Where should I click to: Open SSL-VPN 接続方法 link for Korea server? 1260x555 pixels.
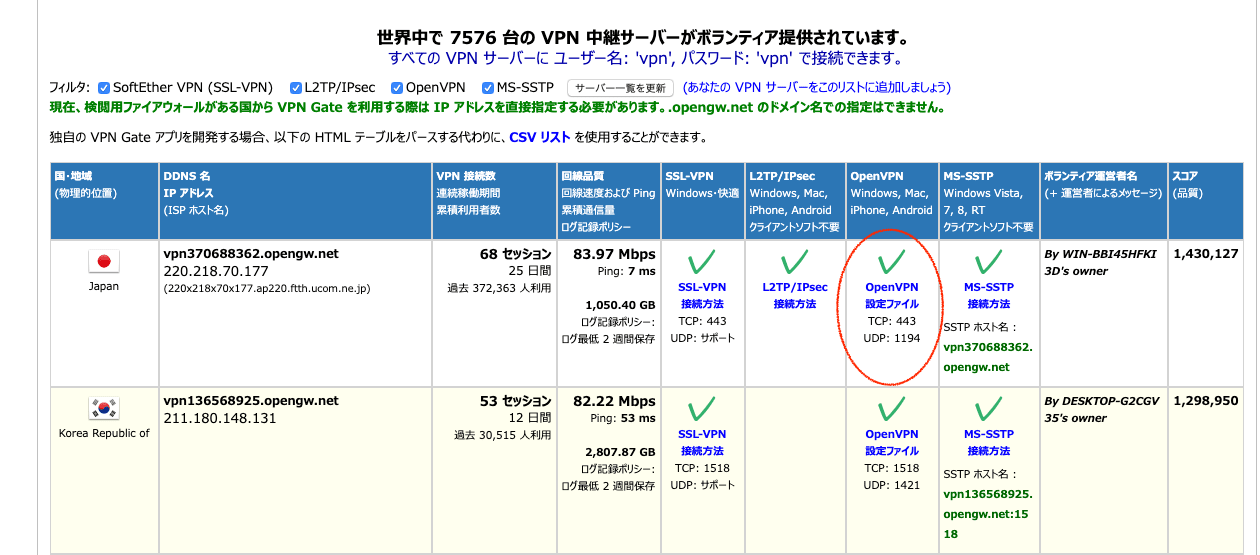click(x=702, y=442)
